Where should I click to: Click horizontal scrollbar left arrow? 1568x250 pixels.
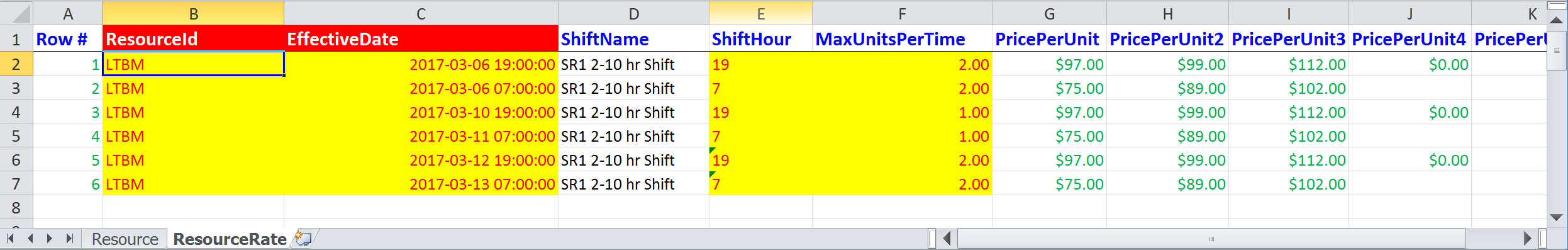click(x=947, y=239)
